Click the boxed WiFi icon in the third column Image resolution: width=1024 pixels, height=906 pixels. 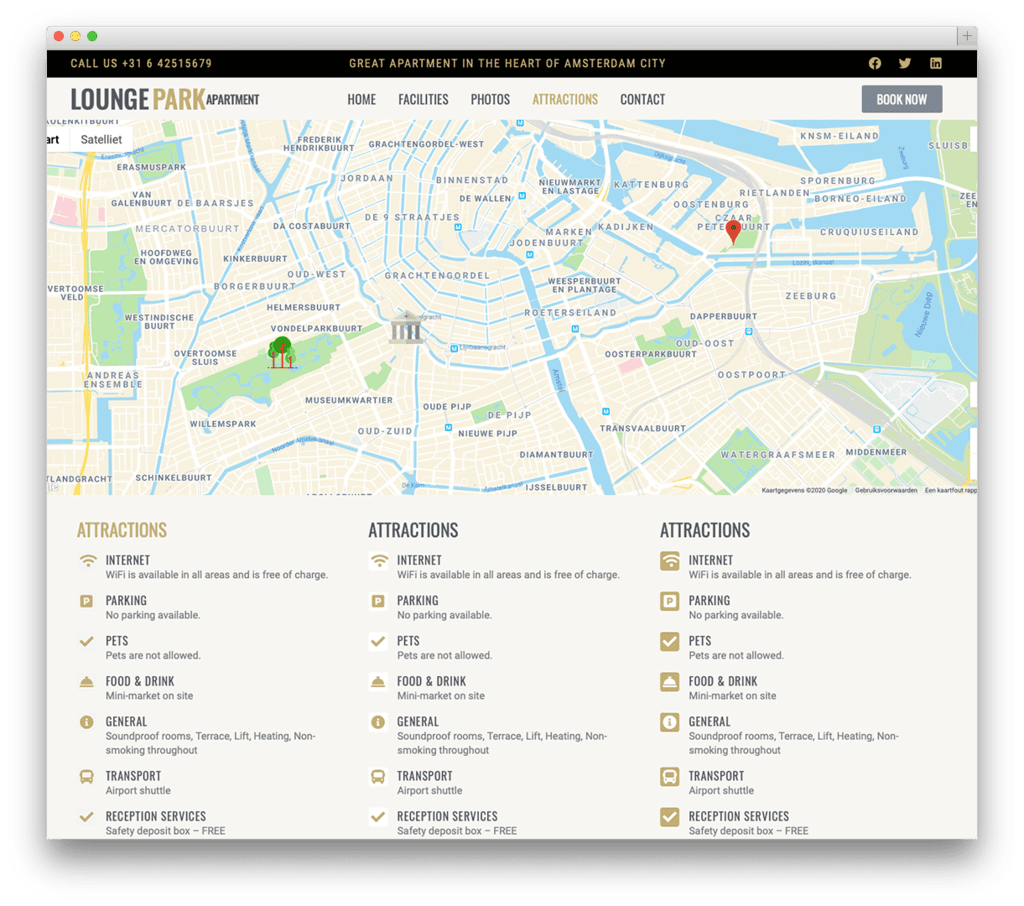point(669,561)
